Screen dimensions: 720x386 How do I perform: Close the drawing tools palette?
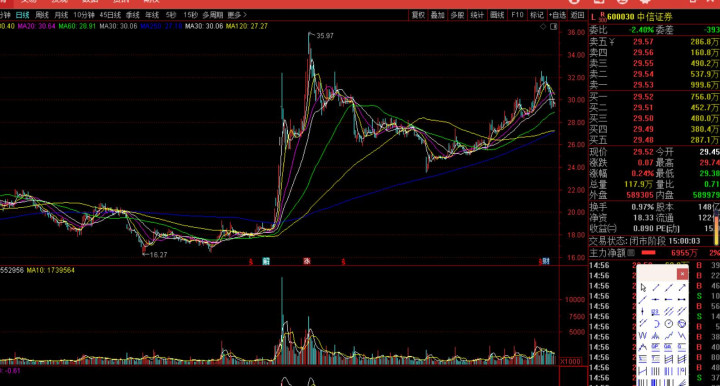click(x=682, y=274)
